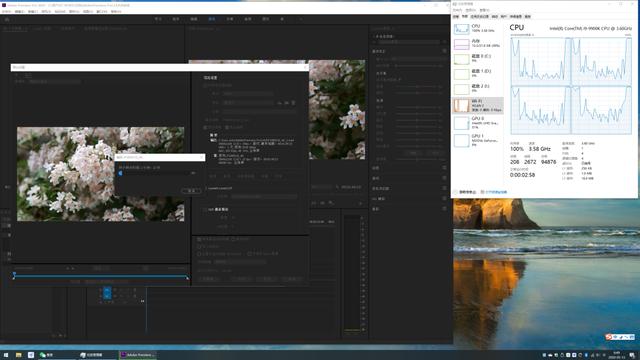The image size is (640, 360).
Task: Click the 曝光 slider in Lumetri
Action: [x=418, y=108]
